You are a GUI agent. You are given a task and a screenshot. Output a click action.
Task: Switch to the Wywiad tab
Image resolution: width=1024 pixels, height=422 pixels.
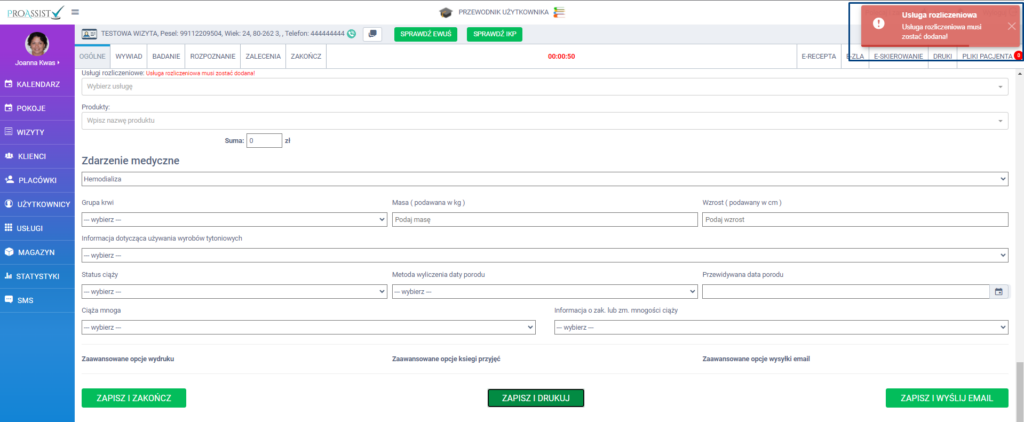(129, 56)
